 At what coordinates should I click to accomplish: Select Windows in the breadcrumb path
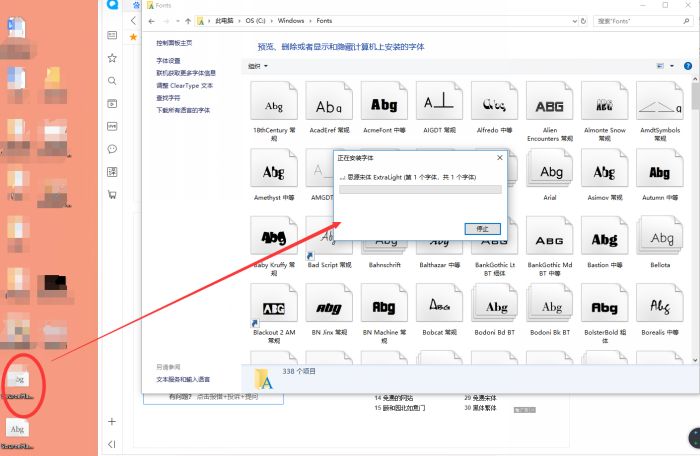coord(291,21)
